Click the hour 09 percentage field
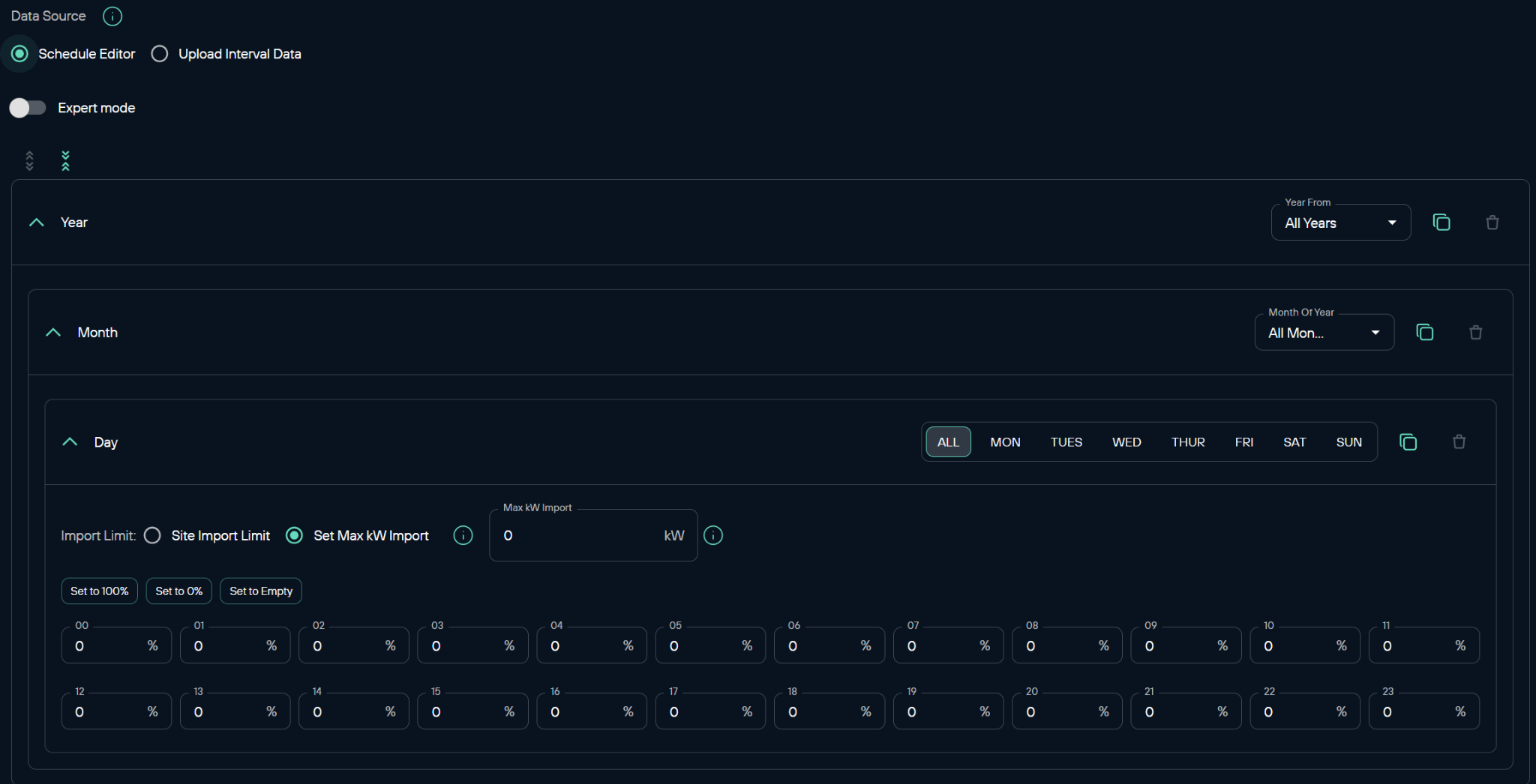1536x784 pixels. (x=1186, y=645)
